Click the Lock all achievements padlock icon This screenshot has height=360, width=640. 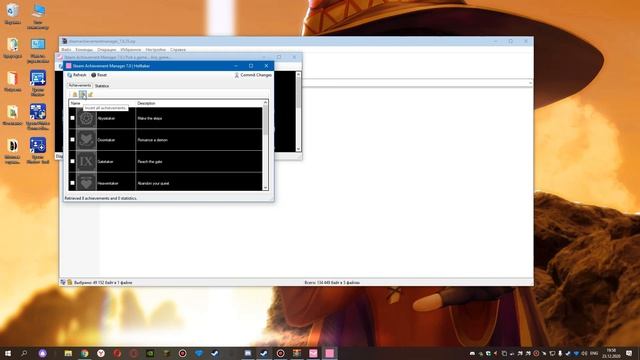click(x=75, y=94)
